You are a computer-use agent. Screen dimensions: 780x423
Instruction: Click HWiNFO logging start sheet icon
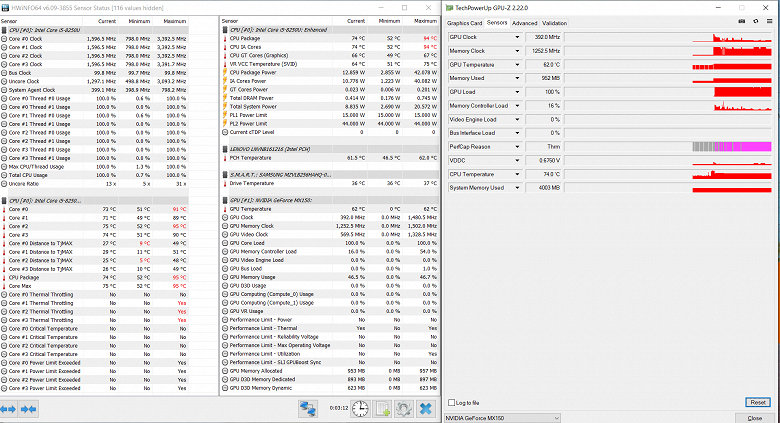382,409
